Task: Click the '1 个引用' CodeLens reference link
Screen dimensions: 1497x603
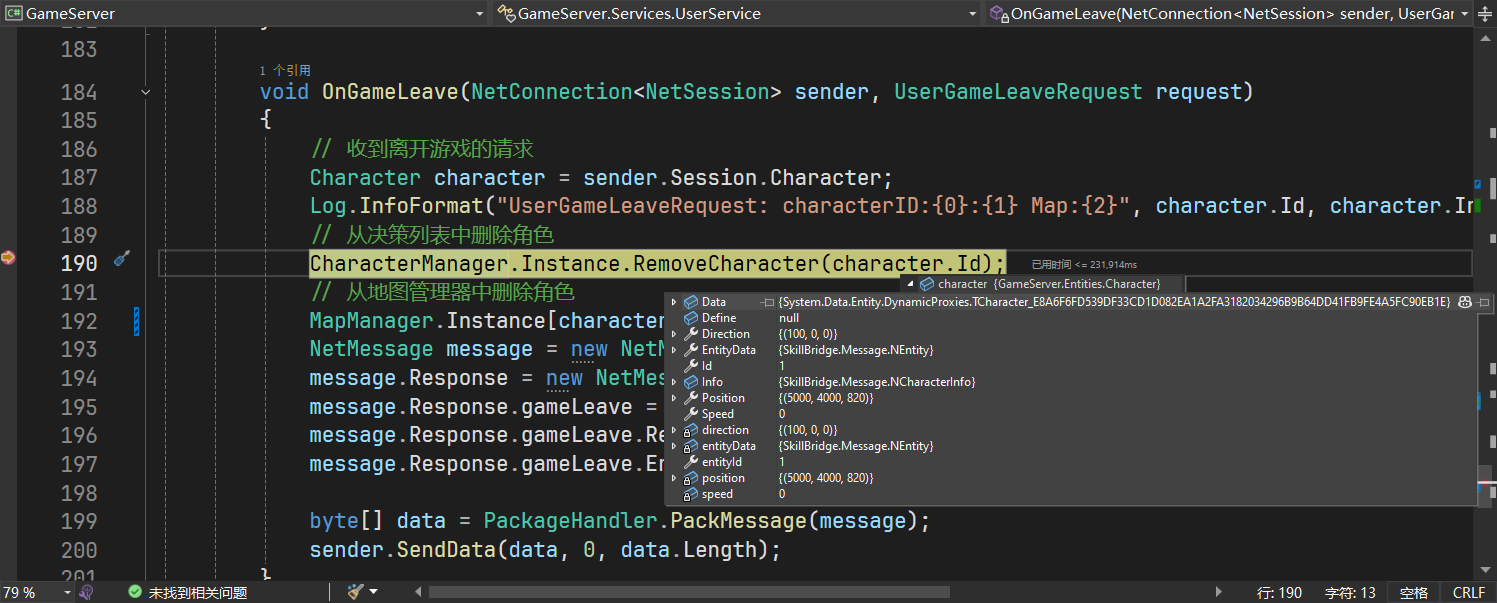Action: (x=285, y=71)
